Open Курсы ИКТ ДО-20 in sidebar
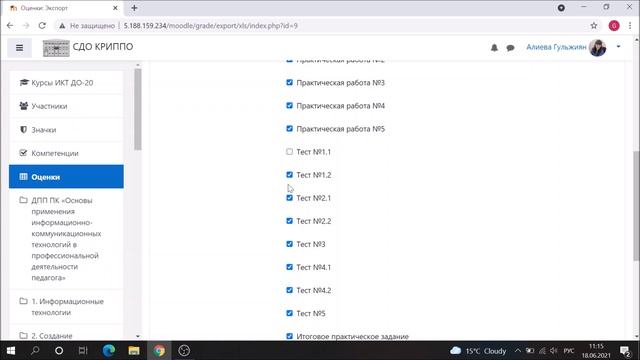The height and width of the screenshot is (360, 640). pos(66,82)
